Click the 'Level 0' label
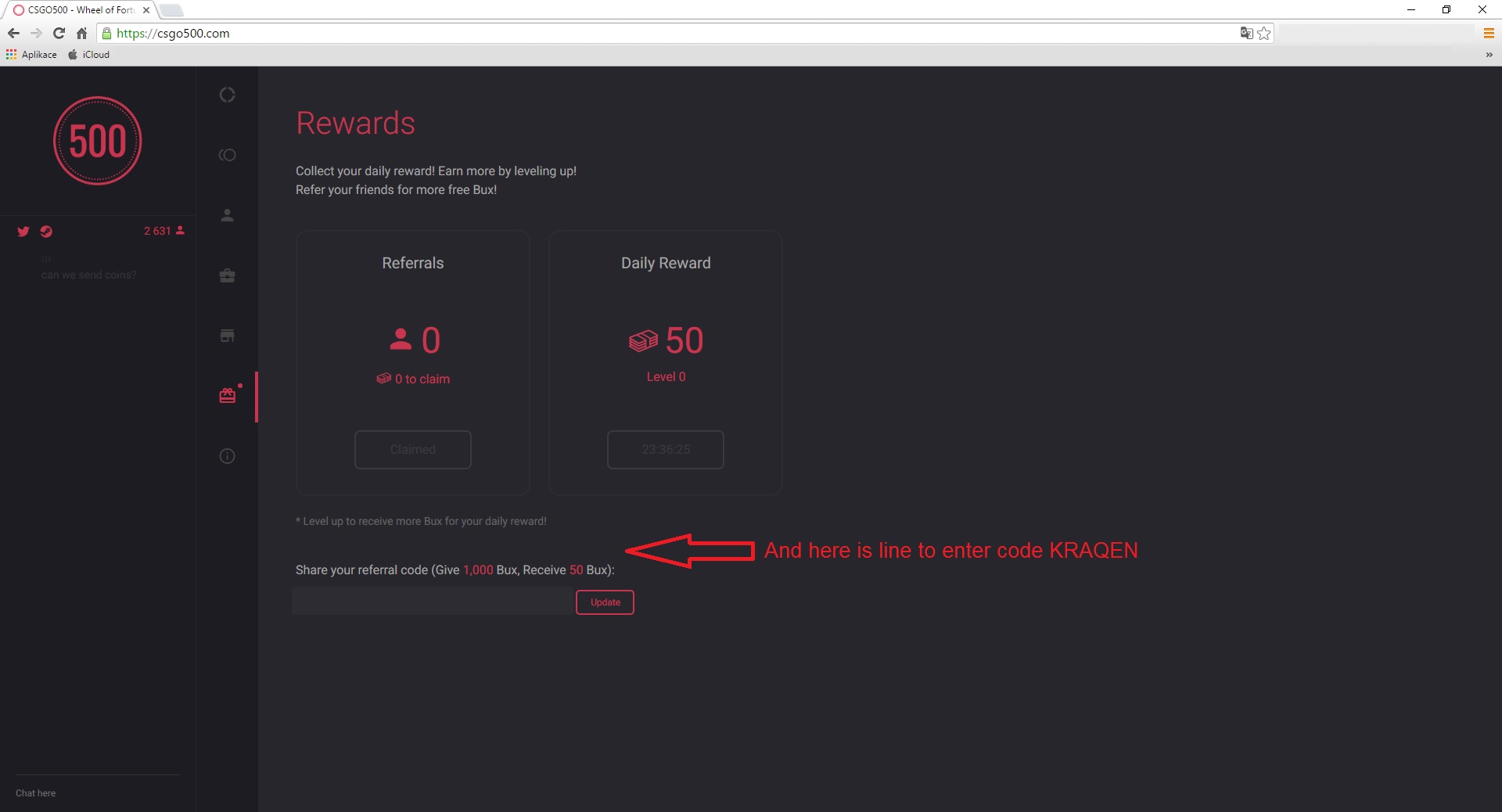This screenshot has width=1502, height=812. tap(666, 377)
